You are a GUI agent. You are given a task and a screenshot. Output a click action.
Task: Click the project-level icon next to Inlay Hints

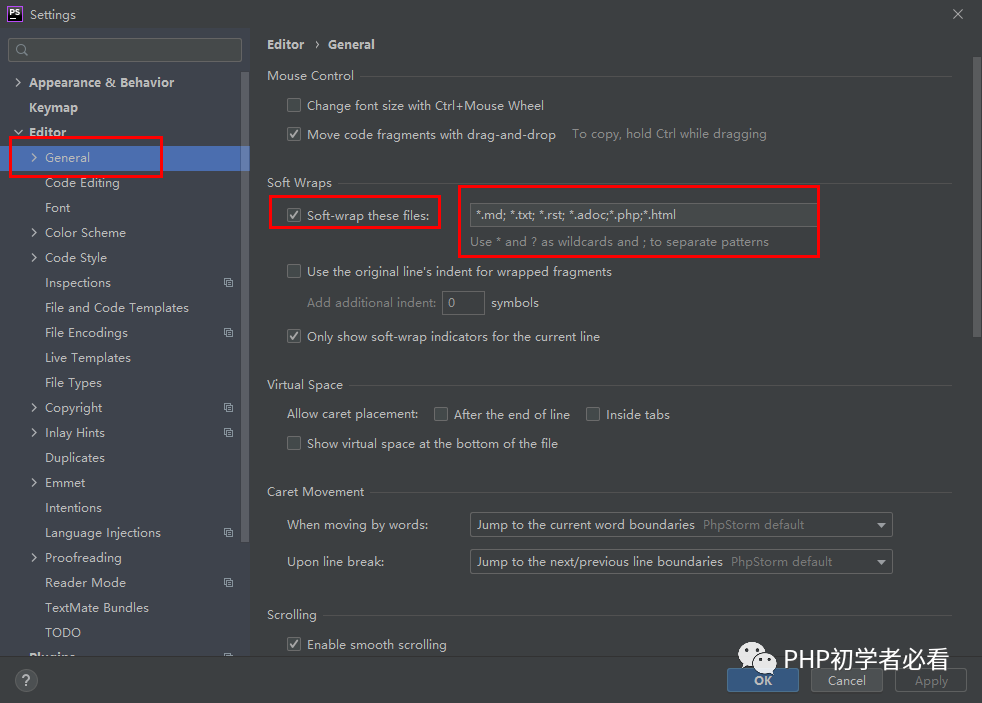pos(229,433)
